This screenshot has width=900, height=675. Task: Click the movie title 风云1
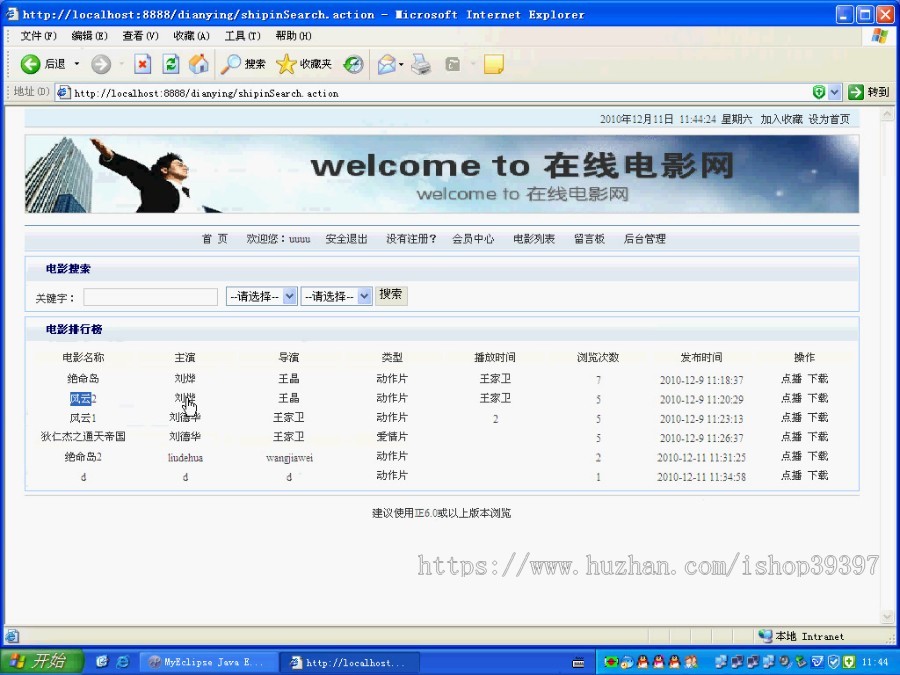(x=83, y=417)
